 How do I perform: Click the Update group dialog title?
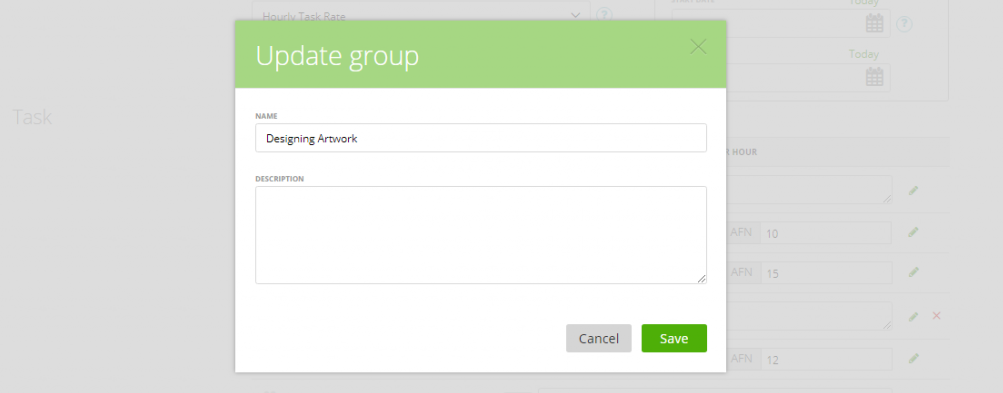pyautogui.click(x=337, y=55)
